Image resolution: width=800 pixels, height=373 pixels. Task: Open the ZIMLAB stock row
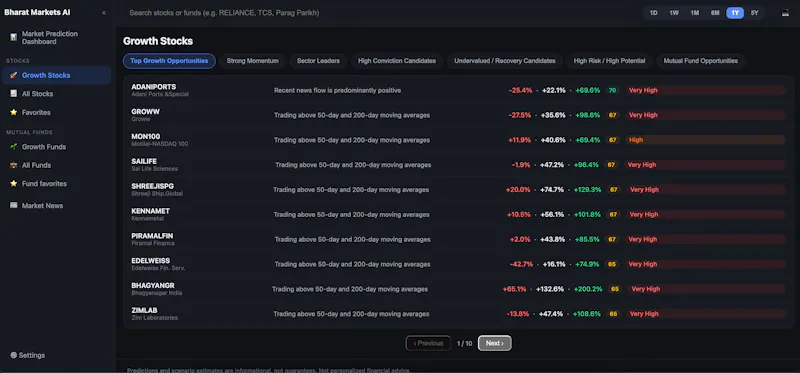click(x=458, y=314)
